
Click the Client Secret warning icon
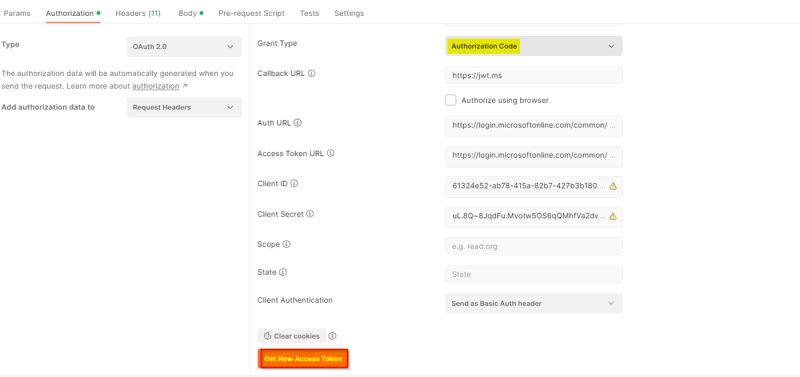(x=613, y=216)
